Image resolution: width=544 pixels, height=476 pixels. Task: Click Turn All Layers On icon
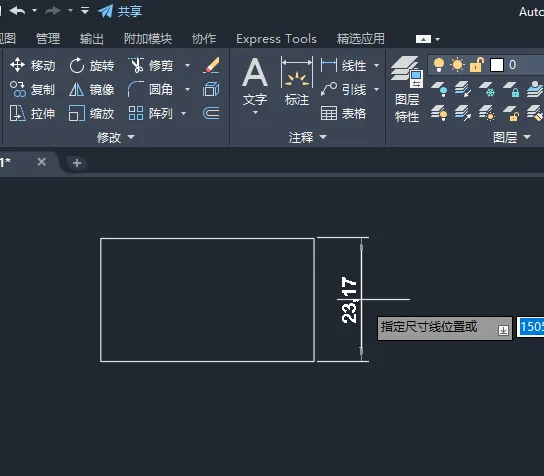point(440,113)
